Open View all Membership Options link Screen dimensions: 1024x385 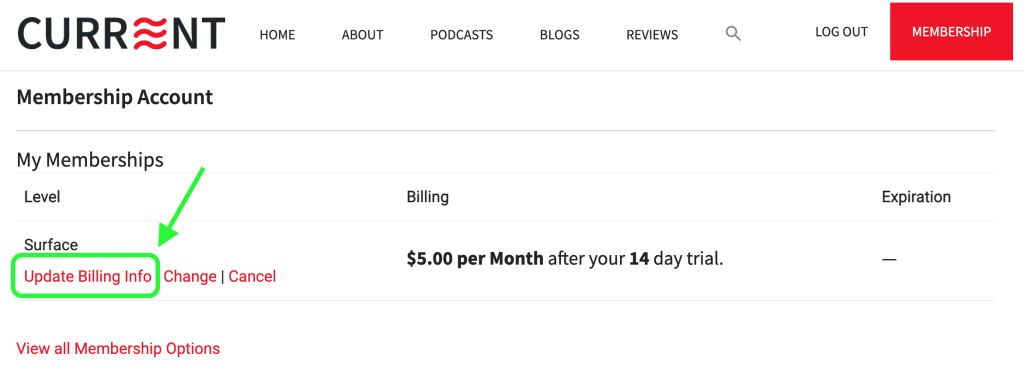pos(118,348)
